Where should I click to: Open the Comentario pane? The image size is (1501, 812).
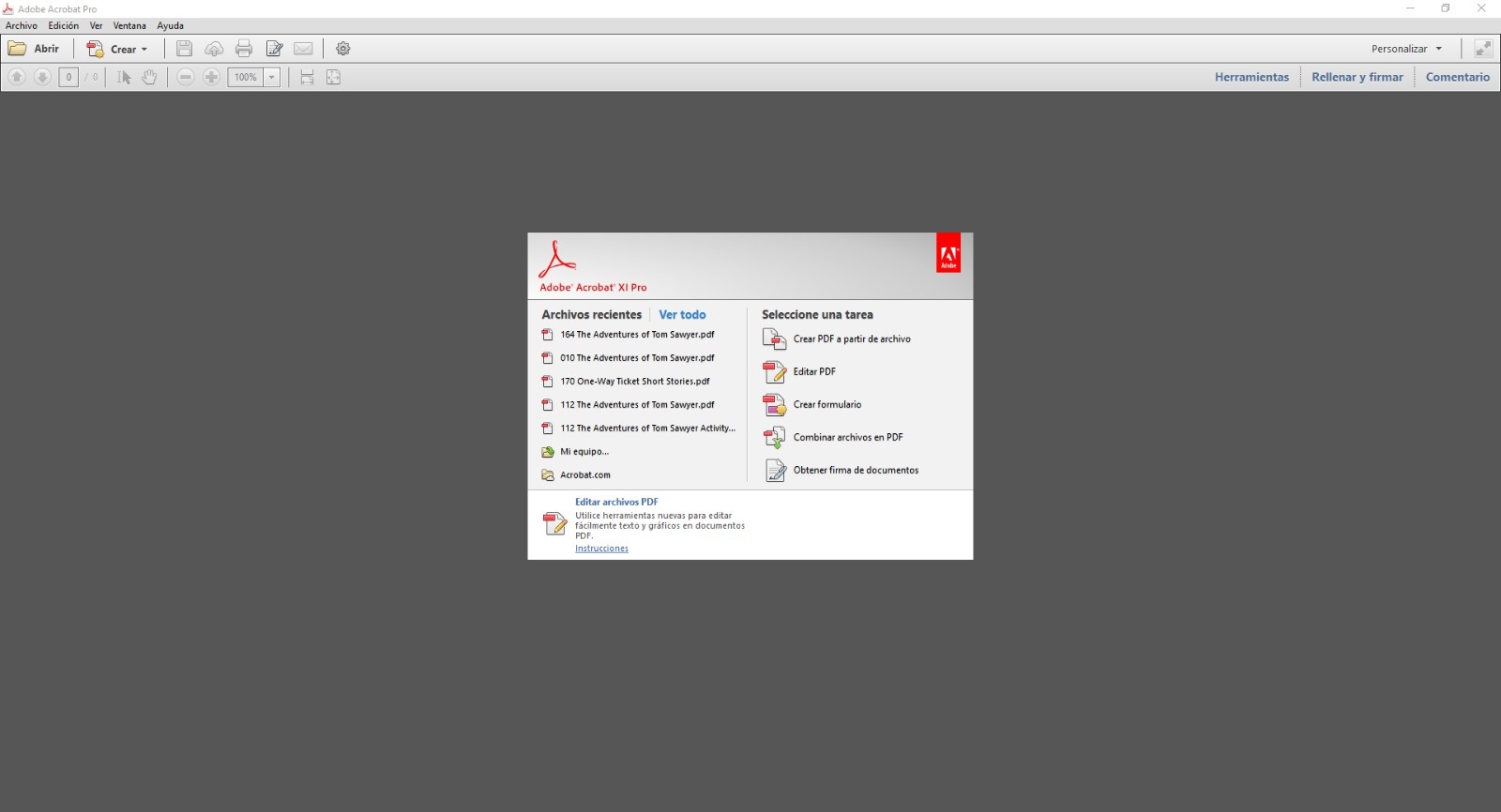click(1458, 77)
